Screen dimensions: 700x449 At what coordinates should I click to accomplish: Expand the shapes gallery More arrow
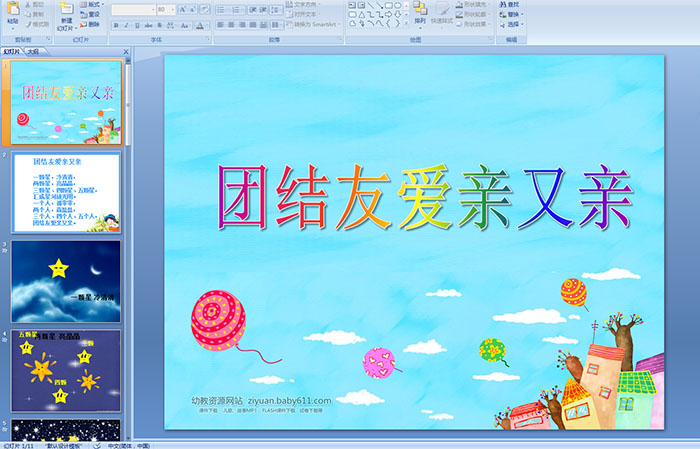pos(406,23)
